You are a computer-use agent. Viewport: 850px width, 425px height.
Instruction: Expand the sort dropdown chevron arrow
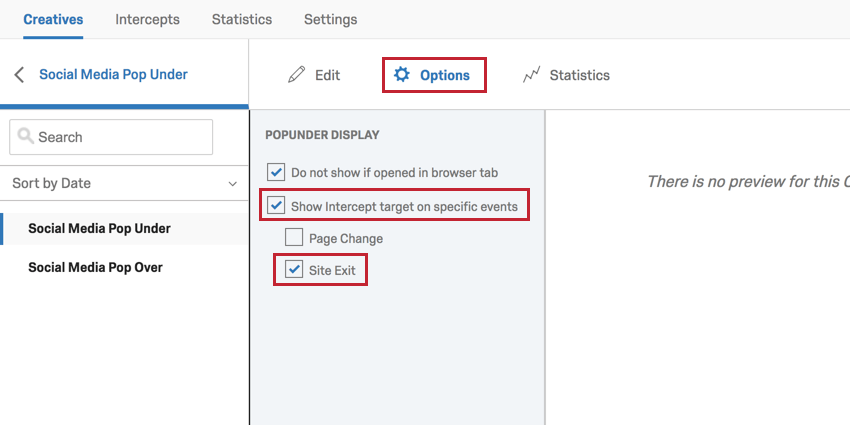[233, 184]
